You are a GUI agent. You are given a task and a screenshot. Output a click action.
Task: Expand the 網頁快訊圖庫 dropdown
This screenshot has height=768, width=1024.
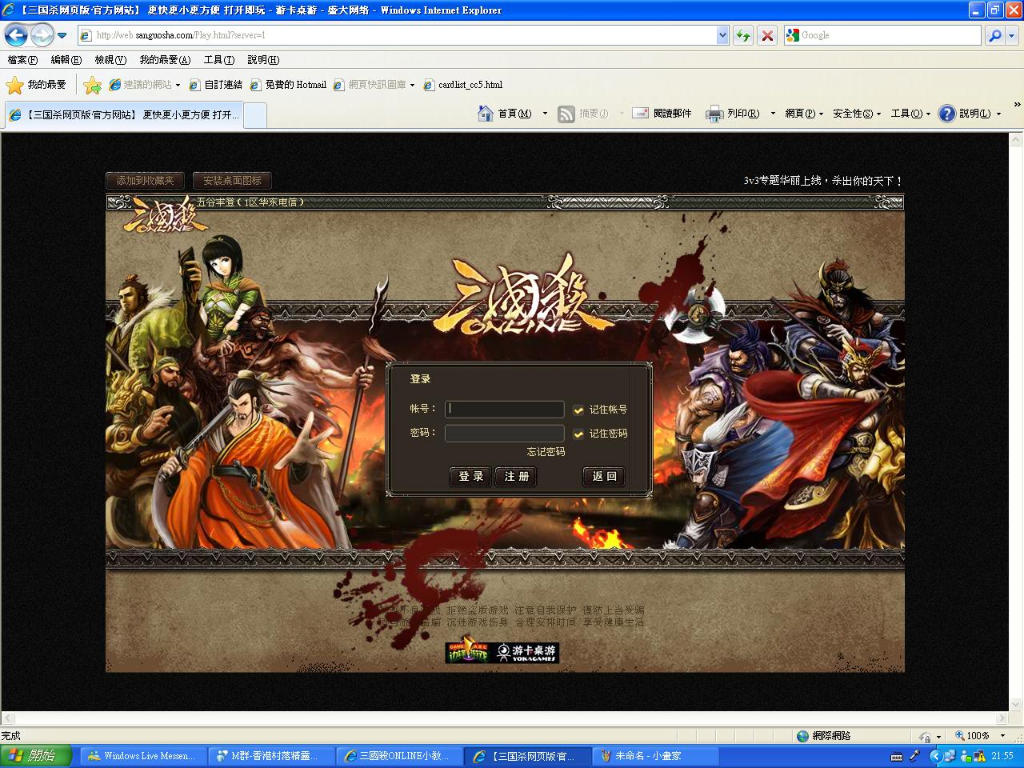coord(412,85)
